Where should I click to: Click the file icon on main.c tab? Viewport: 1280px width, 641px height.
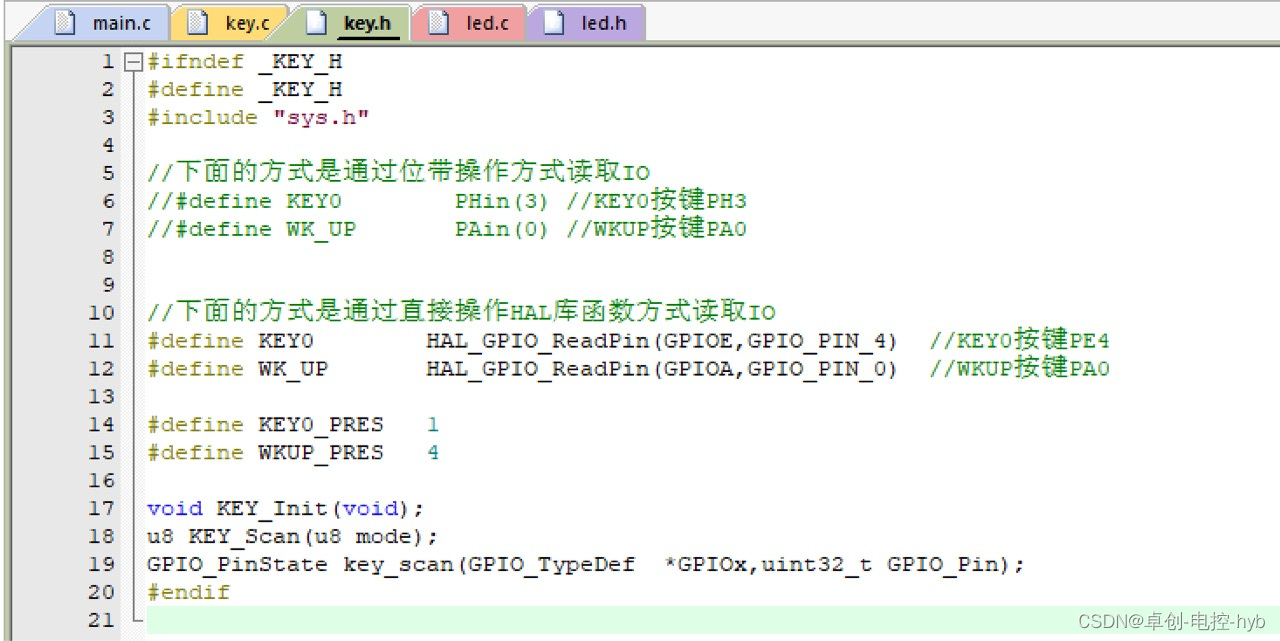(x=65, y=22)
